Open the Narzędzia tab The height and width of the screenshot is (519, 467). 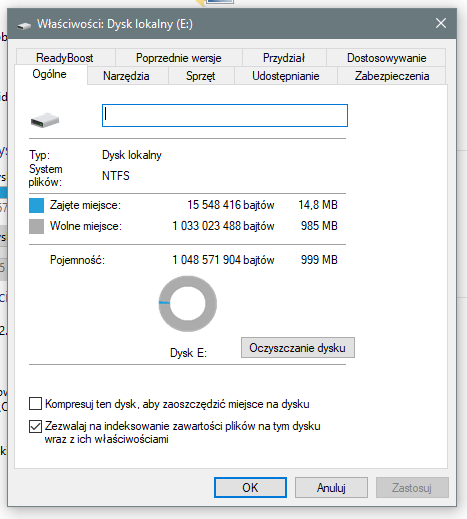(126, 76)
